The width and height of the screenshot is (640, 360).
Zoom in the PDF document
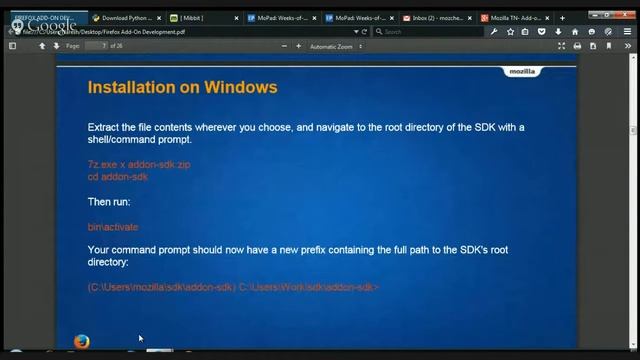[298, 46]
